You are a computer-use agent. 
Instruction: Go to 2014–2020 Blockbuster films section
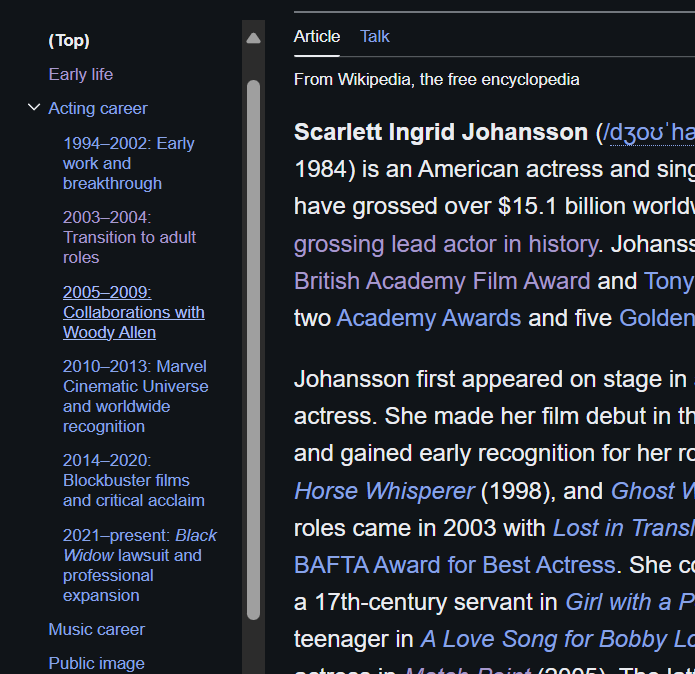point(133,480)
